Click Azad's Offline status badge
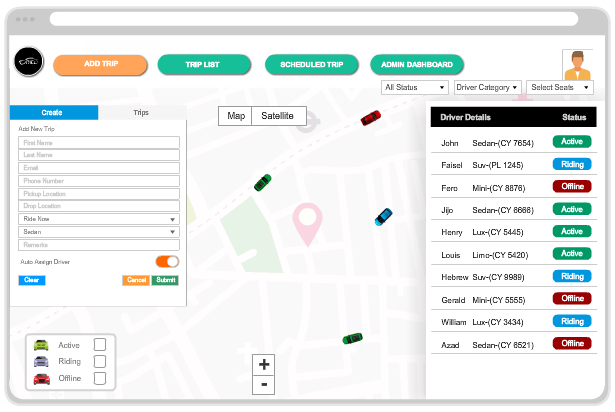 572,343
